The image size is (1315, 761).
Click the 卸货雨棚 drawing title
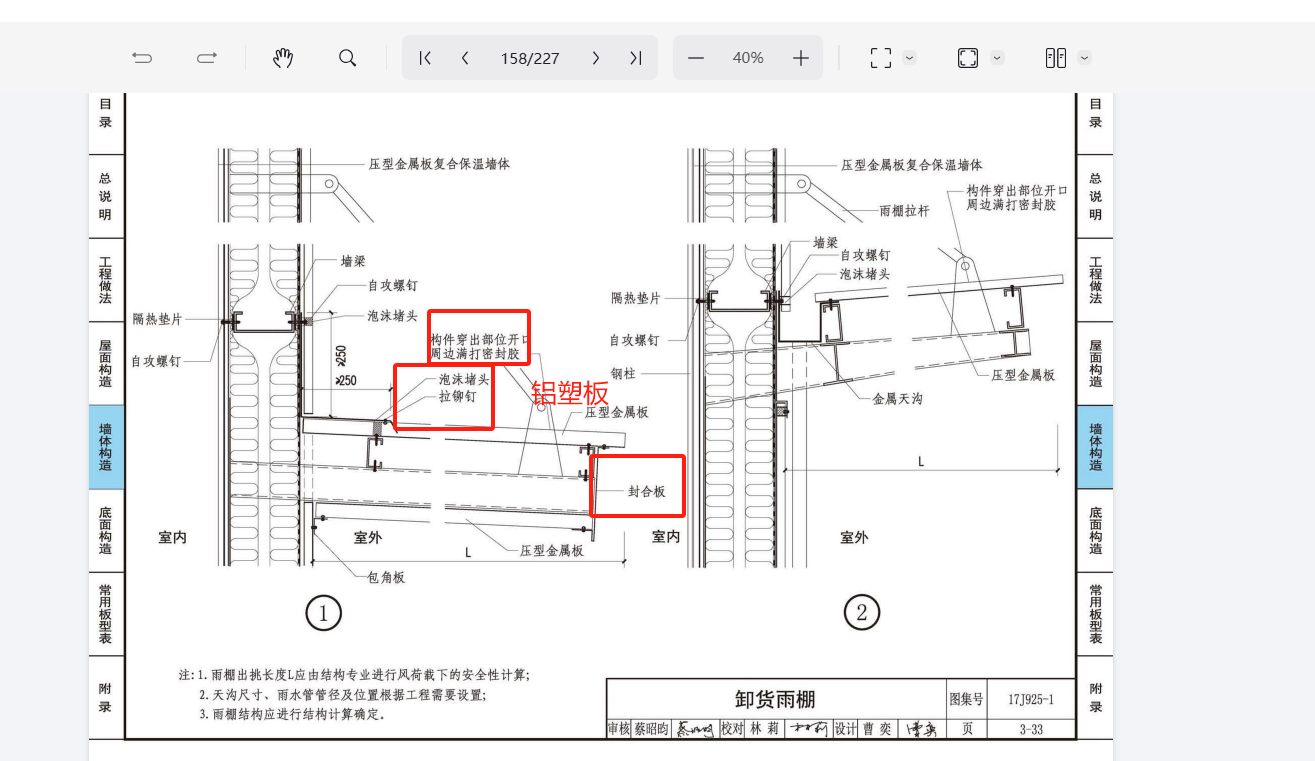click(x=775, y=699)
